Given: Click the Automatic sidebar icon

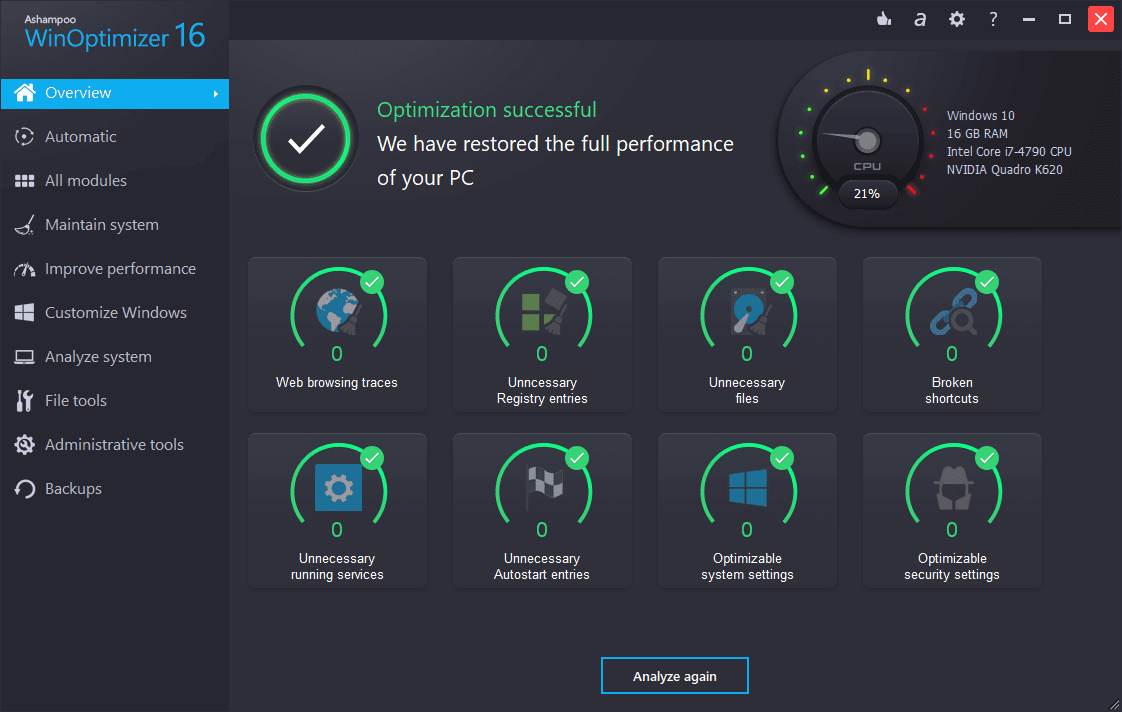Looking at the screenshot, I should pyautogui.click(x=24, y=137).
